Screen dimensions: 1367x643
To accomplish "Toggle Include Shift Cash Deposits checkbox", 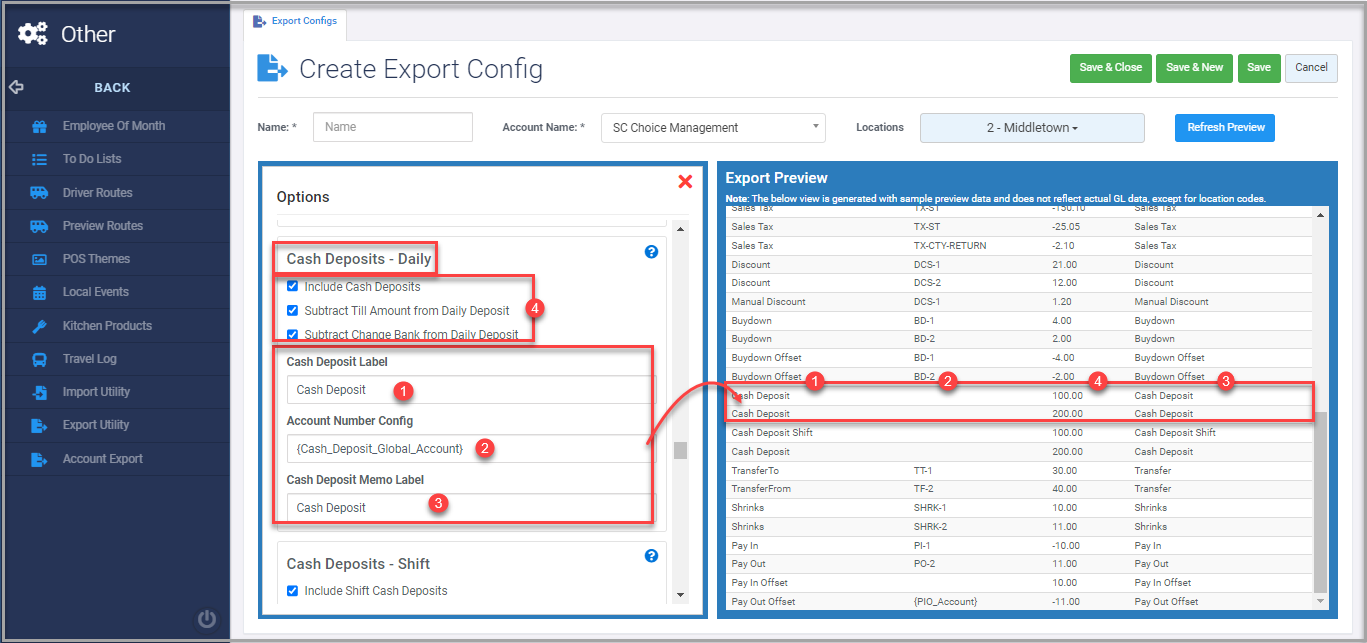I will (292, 591).
